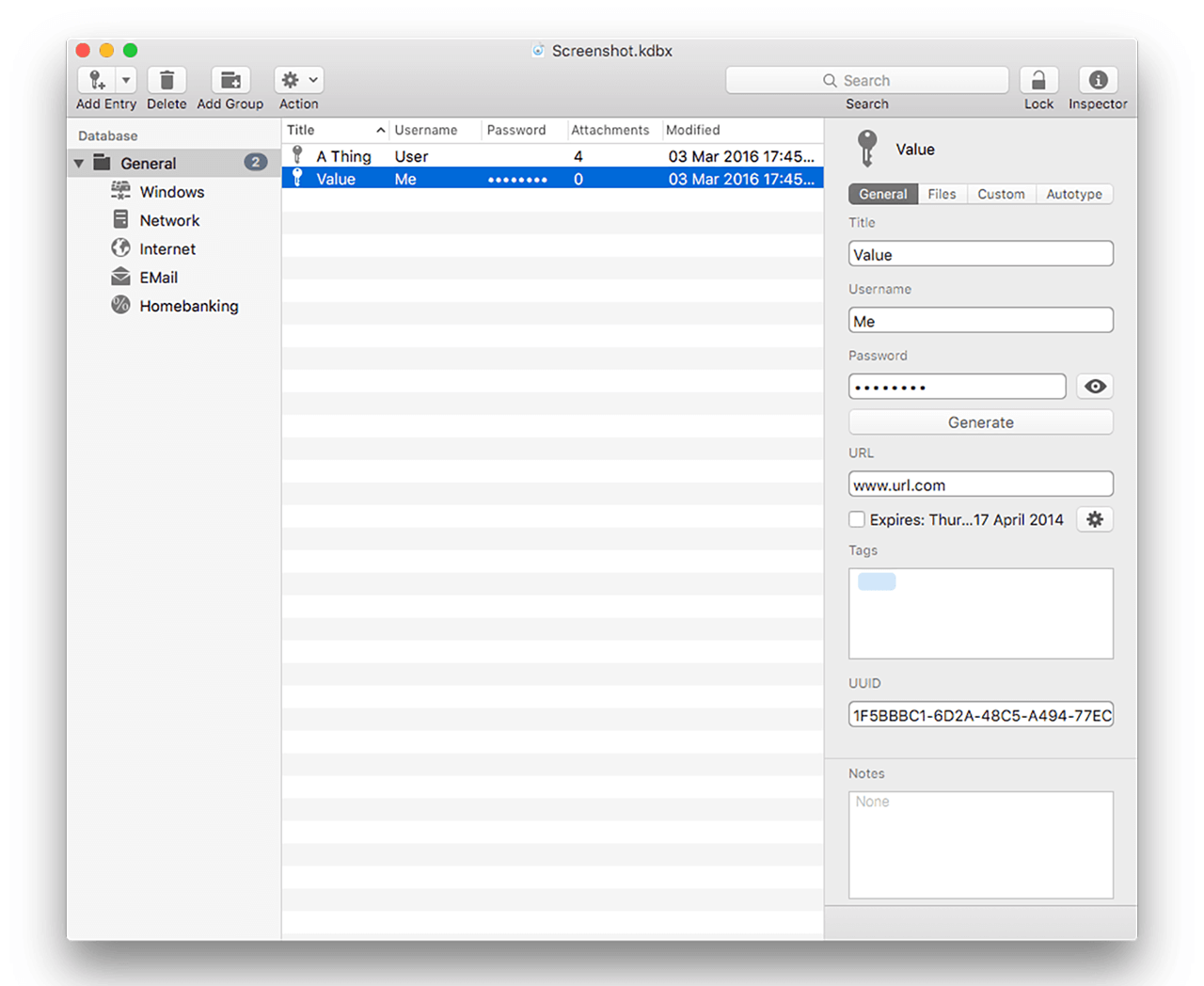
Task: Lock the database with padlock icon
Action: pyautogui.click(x=1038, y=80)
